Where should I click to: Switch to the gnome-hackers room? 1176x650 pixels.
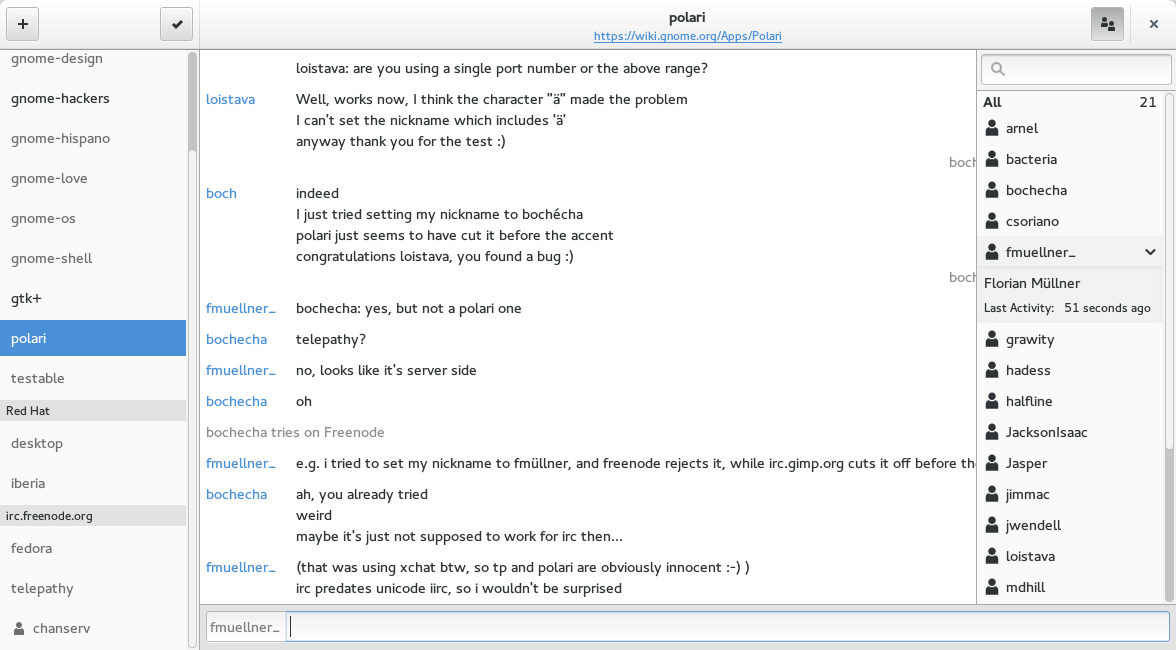click(x=93, y=98)
